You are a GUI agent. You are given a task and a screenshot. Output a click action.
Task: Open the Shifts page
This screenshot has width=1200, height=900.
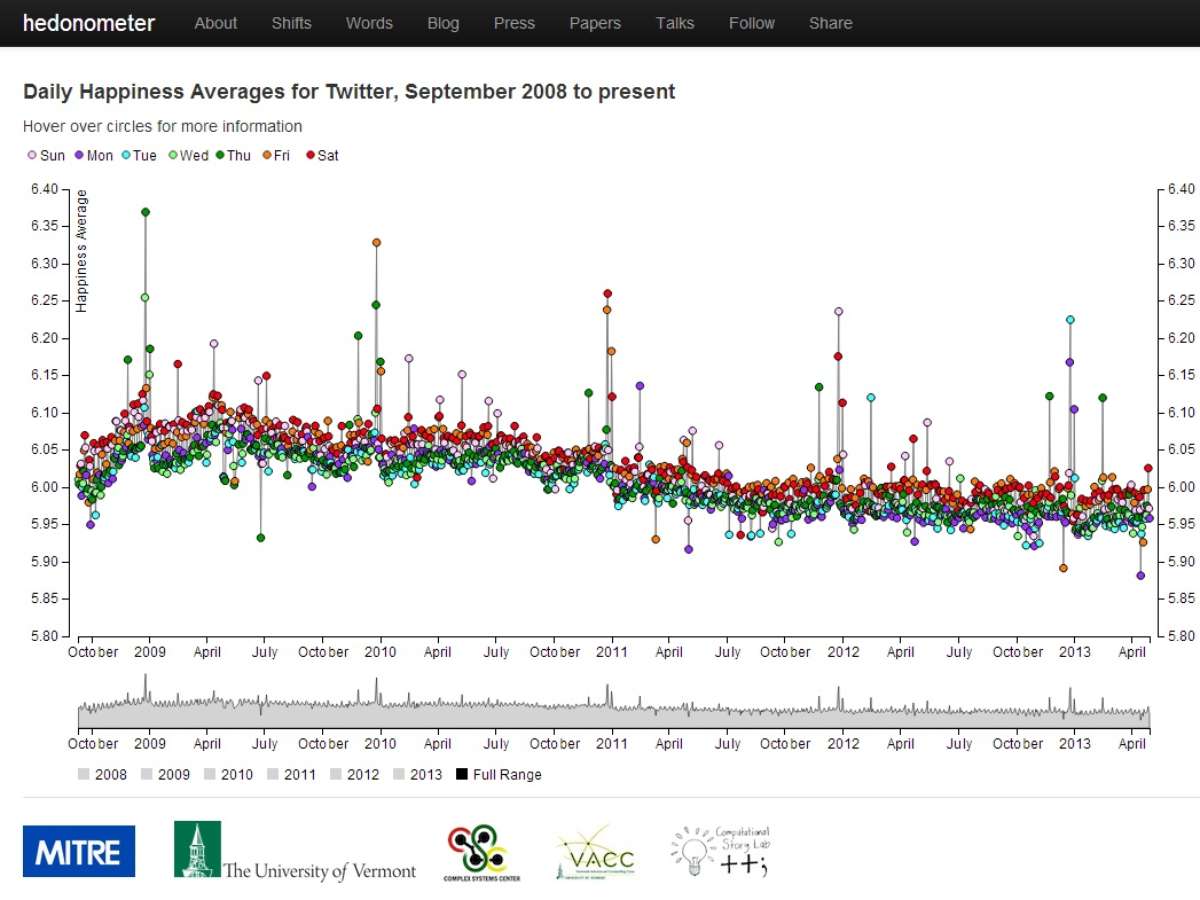click(x=291, y=23)
